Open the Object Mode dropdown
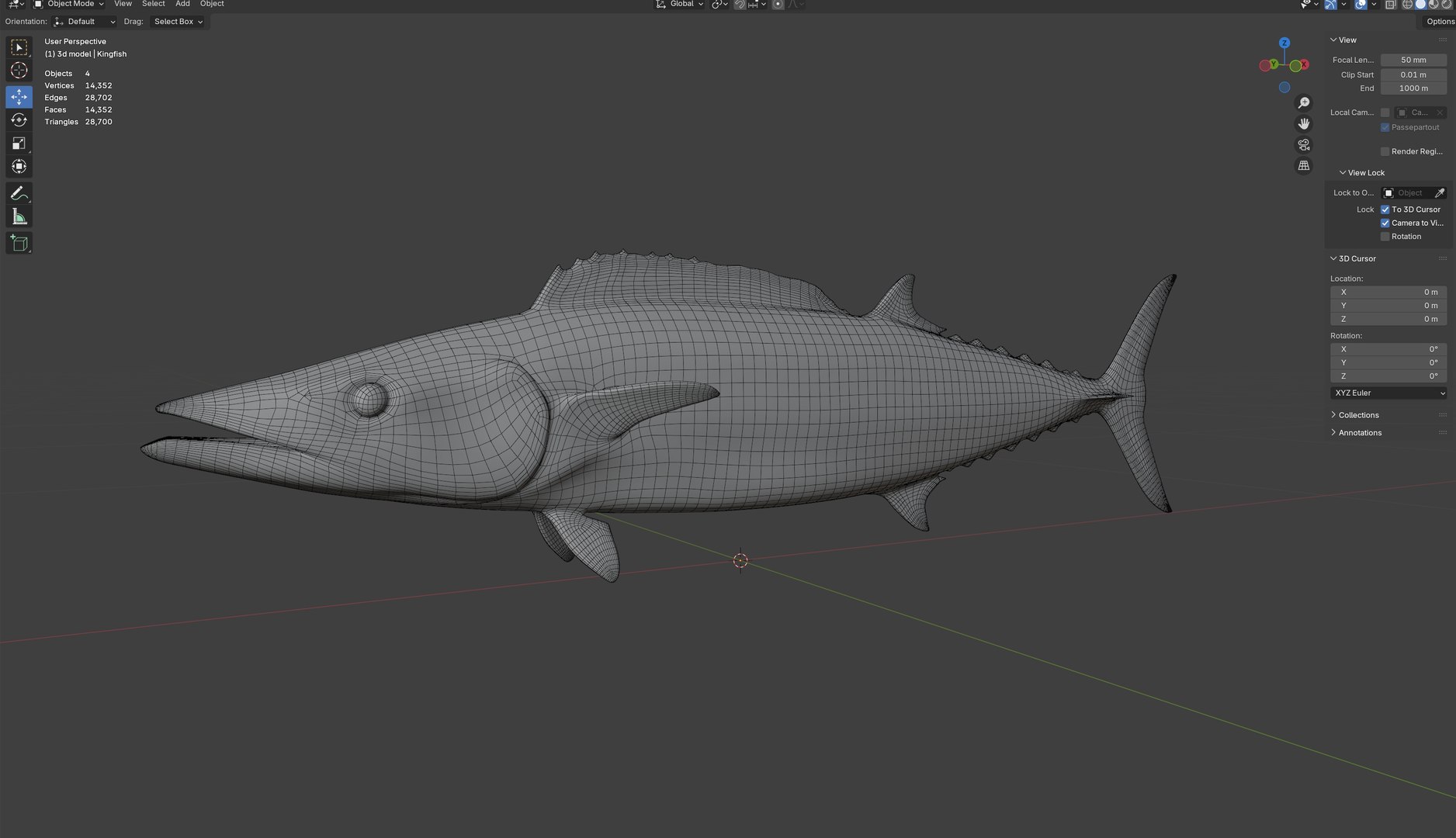 [69, 4]
